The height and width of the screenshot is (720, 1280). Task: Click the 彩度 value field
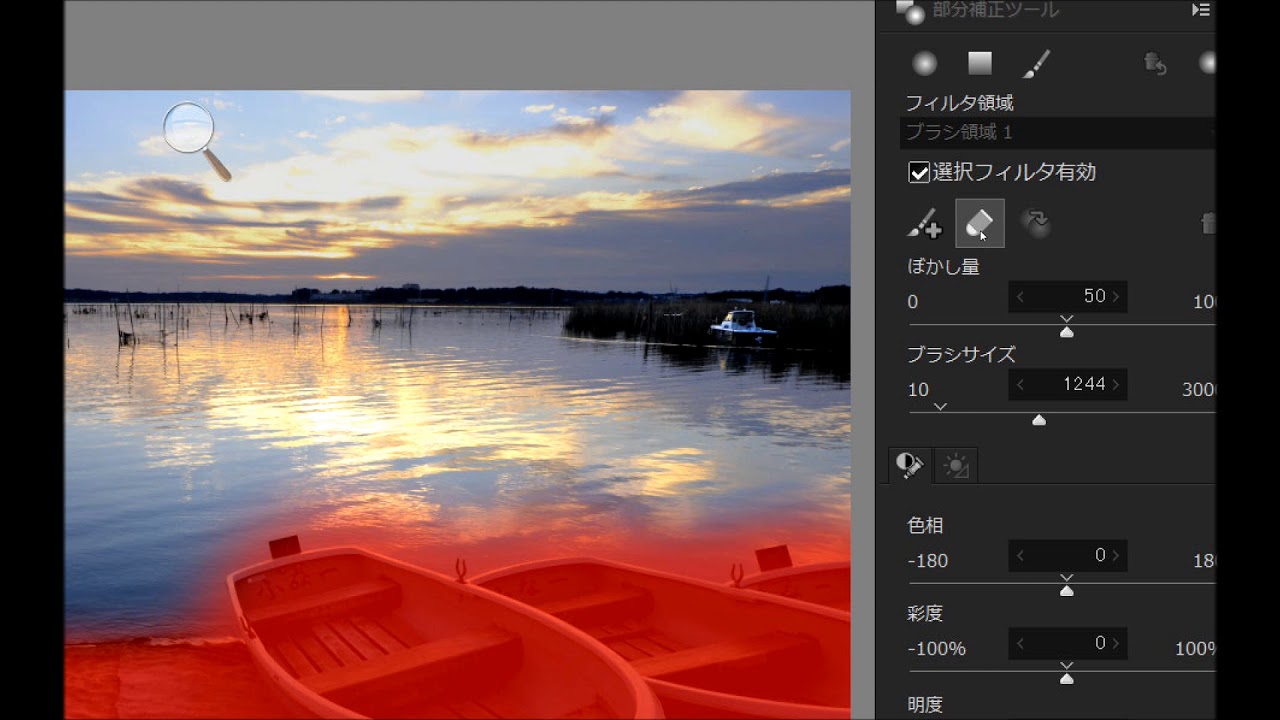(1068, 644)
